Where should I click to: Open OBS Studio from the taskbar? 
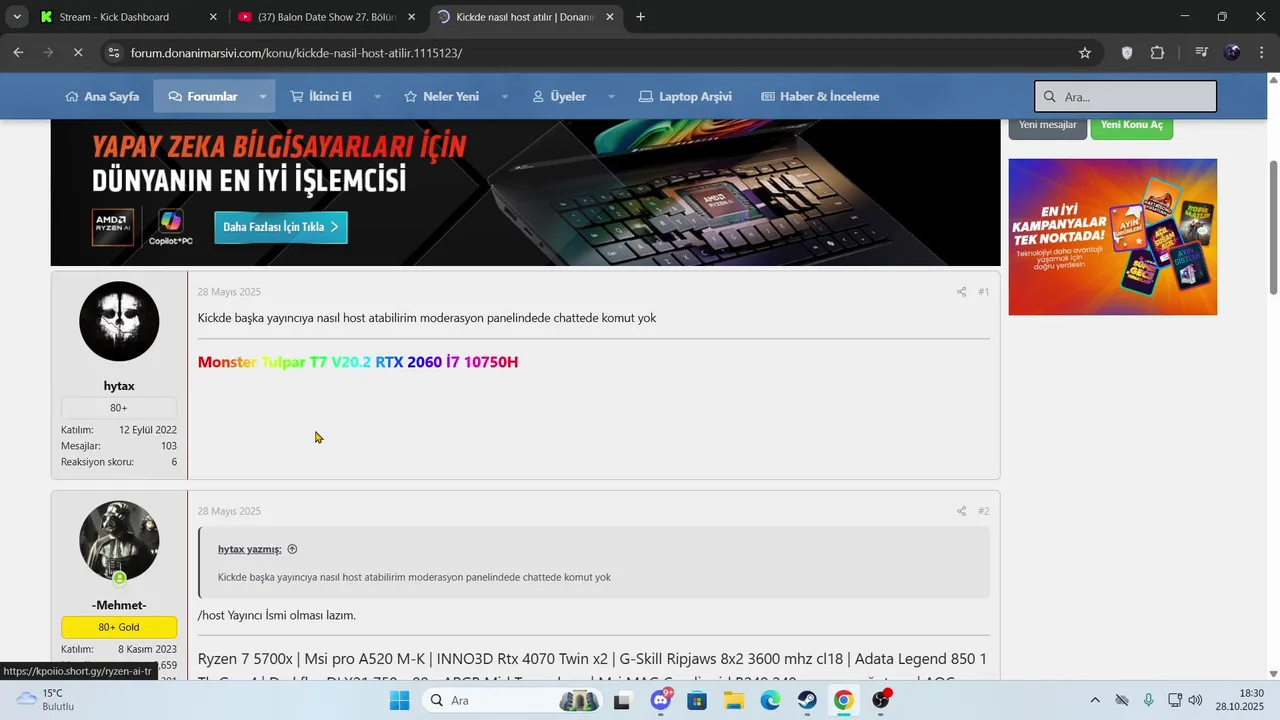[881, 700]
